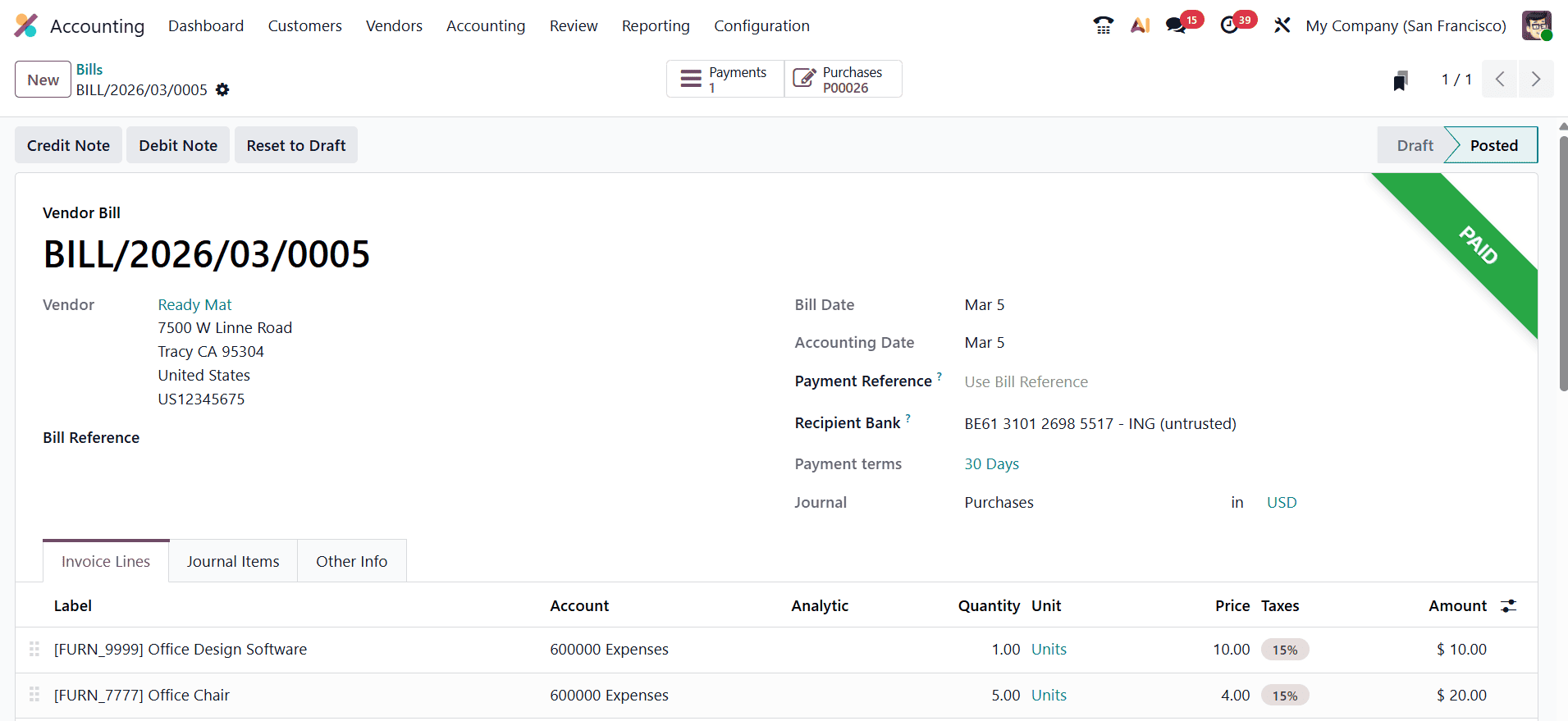Click the Debit Note button

[178, 145]
